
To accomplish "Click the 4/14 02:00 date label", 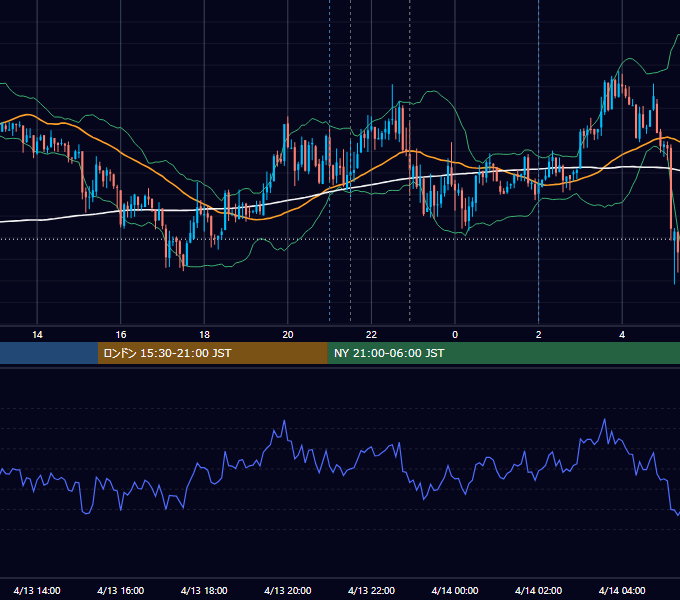I will (539, 590).
